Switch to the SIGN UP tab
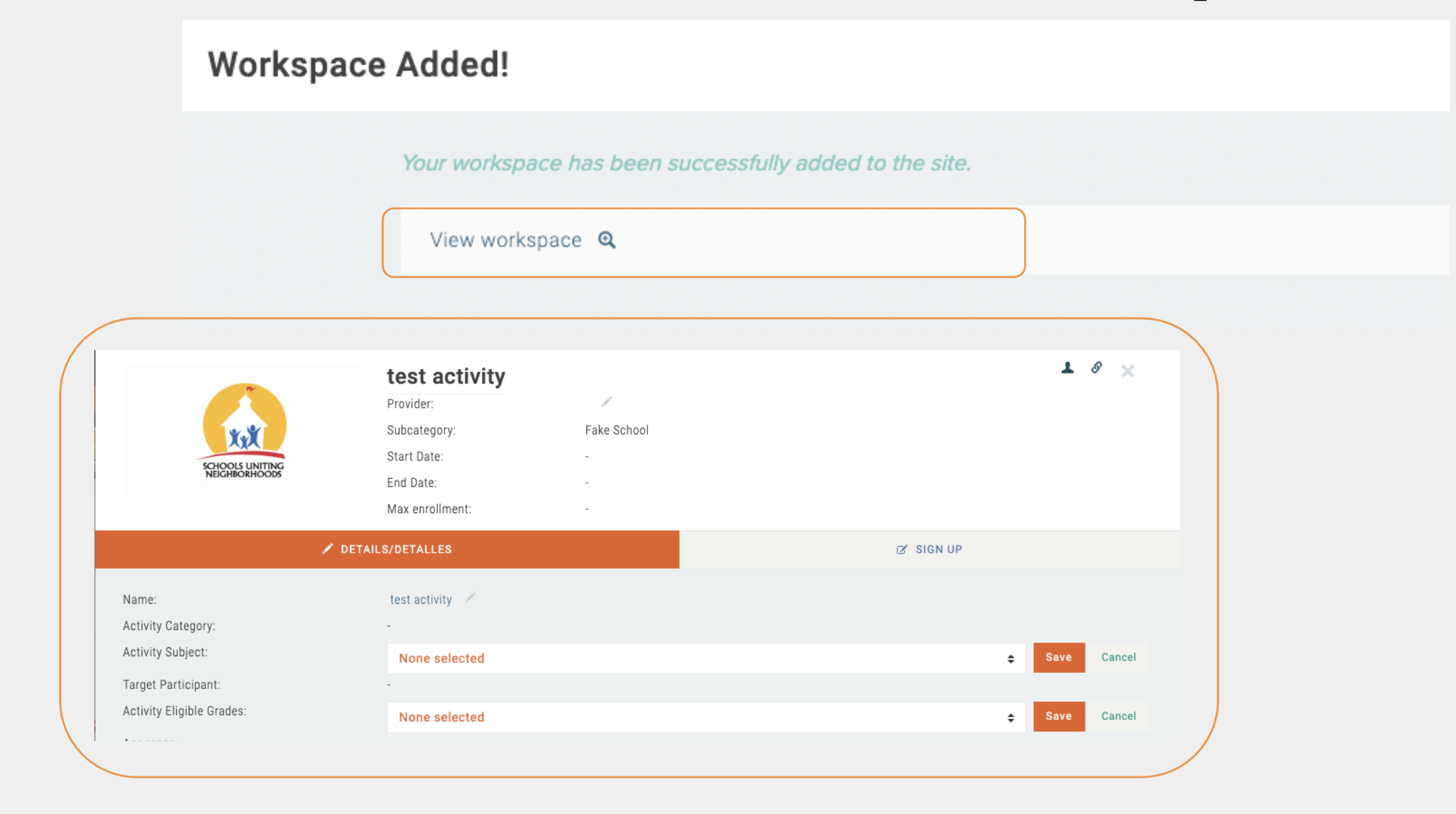This screenshot has height=814, width=1456. click(929, 549)
